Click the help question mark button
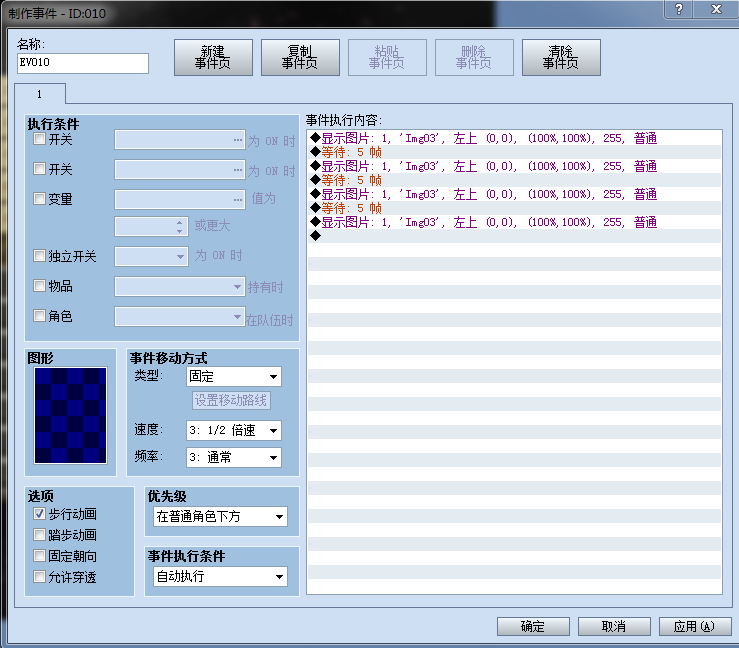This screenshot has height=648, width=739. point(679,9)
